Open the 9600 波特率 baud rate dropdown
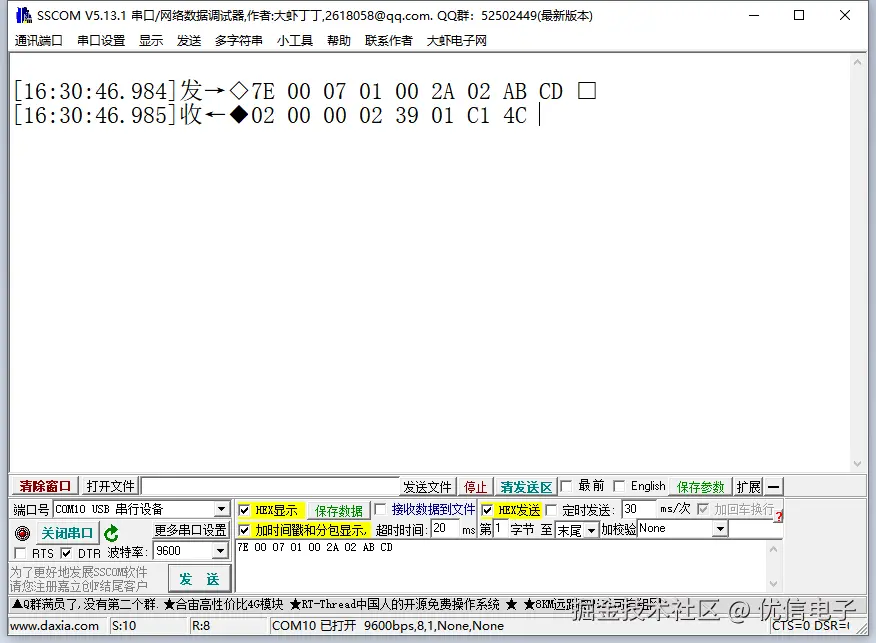The width and height of the screenshot is (876, 643). pos(222,550)
